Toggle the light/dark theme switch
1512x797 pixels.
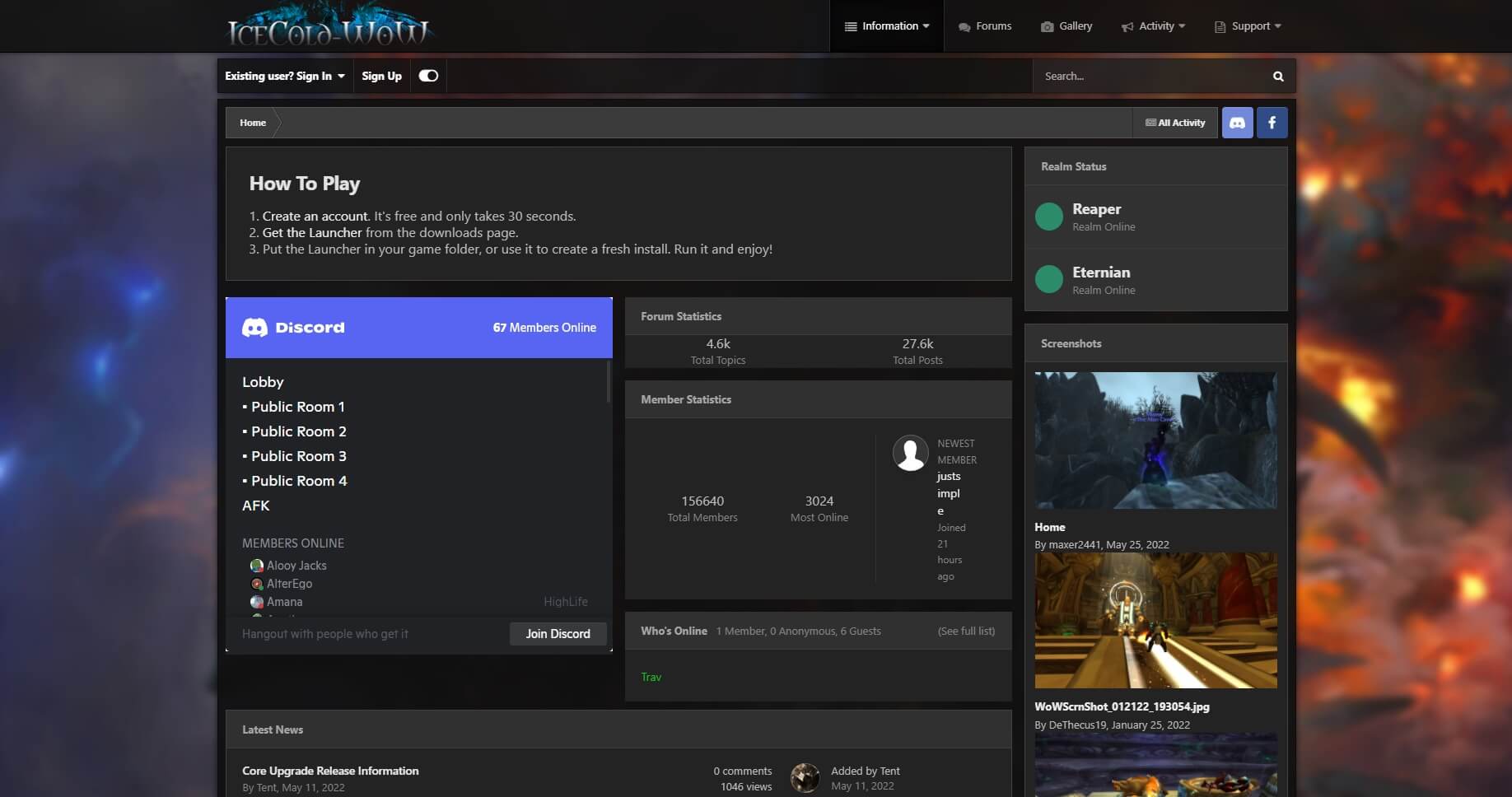coord(428,76)
